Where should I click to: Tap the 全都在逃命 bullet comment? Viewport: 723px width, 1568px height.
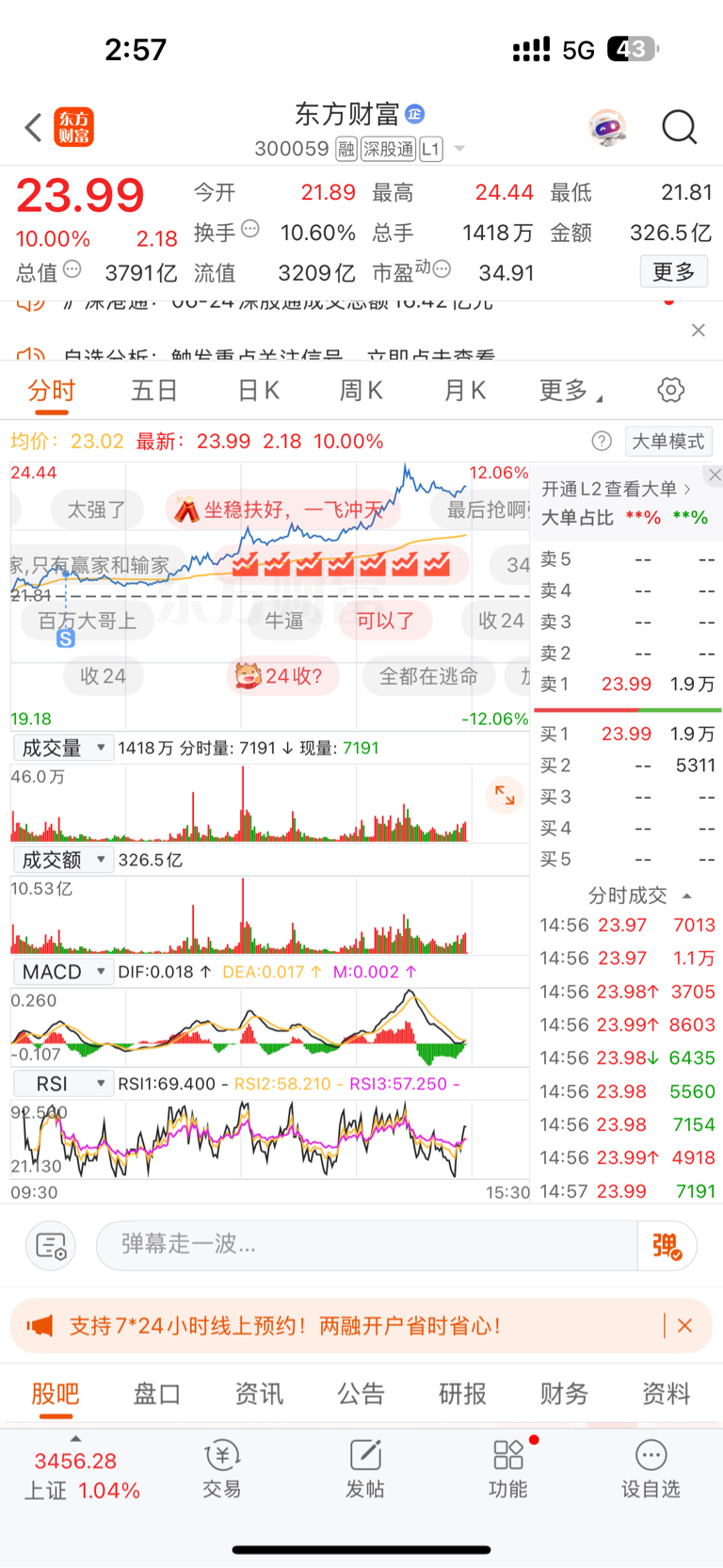click(428, 676)
